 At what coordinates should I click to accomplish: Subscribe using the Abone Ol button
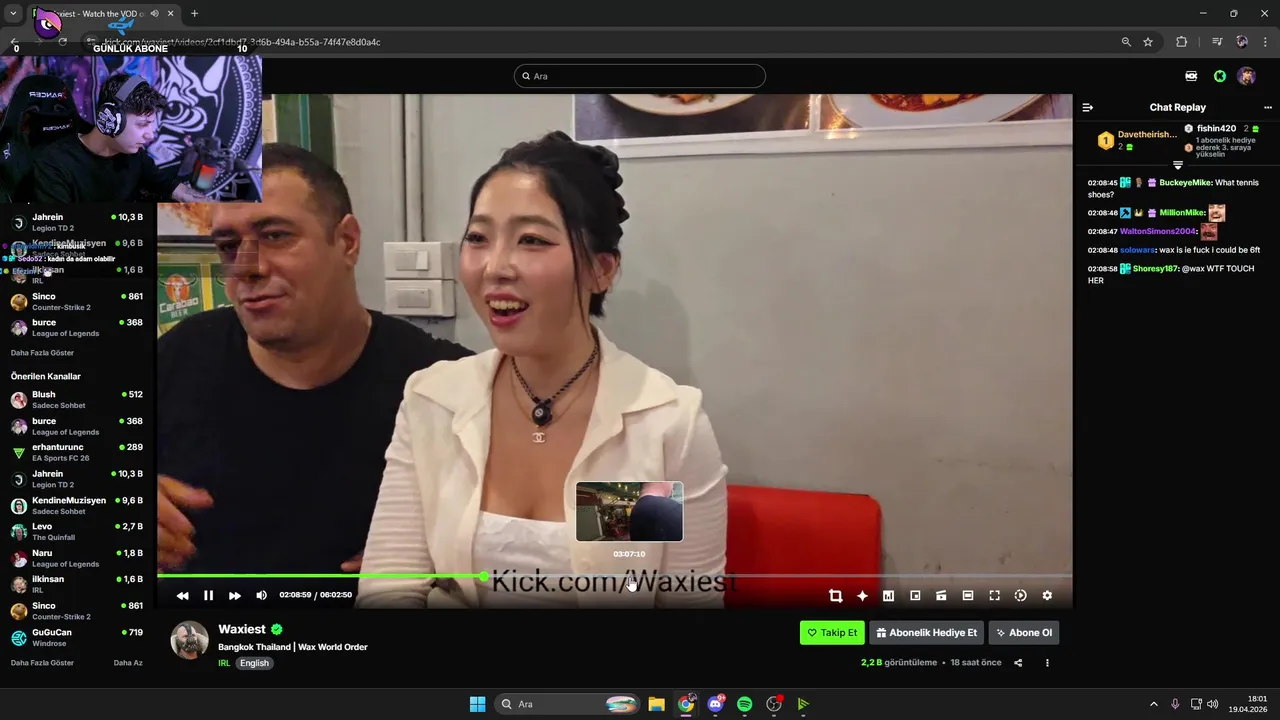(x=1024, y=633)
